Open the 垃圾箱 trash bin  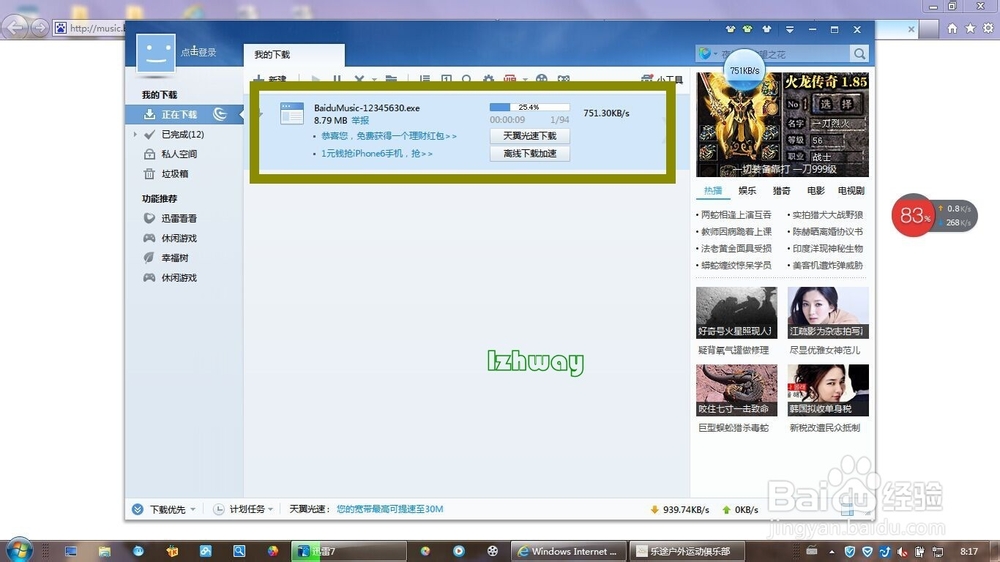pyautogui.click(x=174, y=174)
